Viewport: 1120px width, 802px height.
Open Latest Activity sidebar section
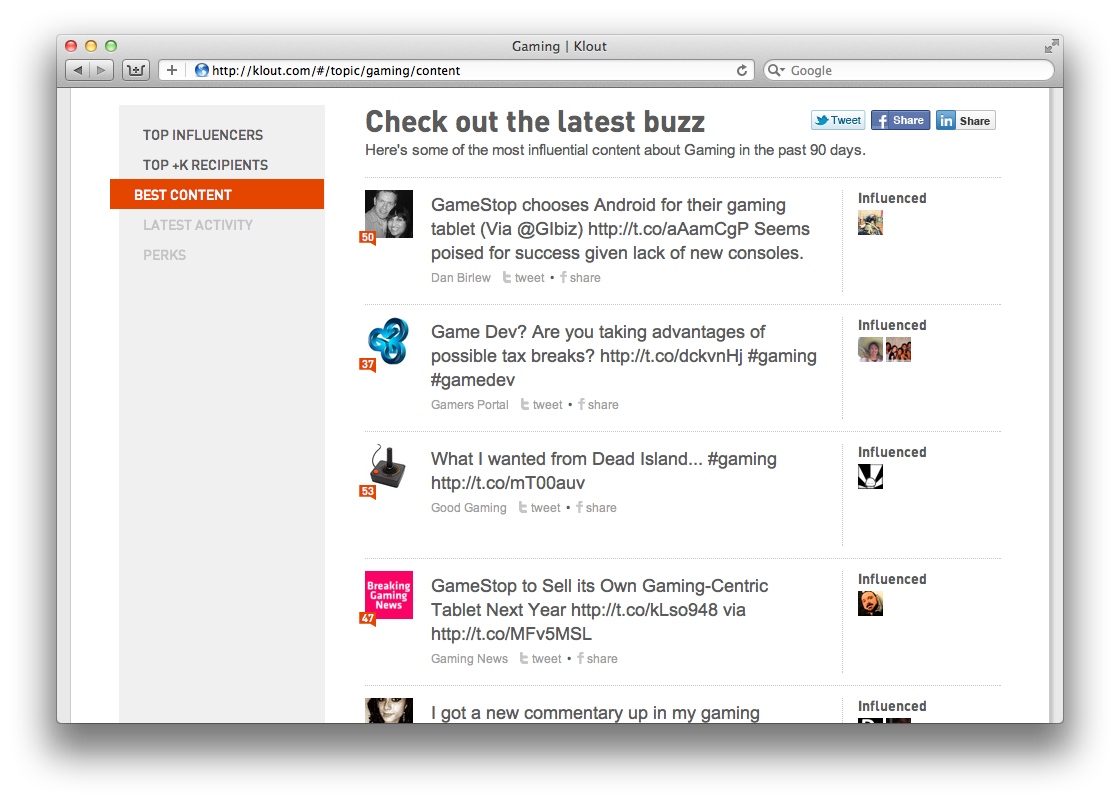pos(198,225)
